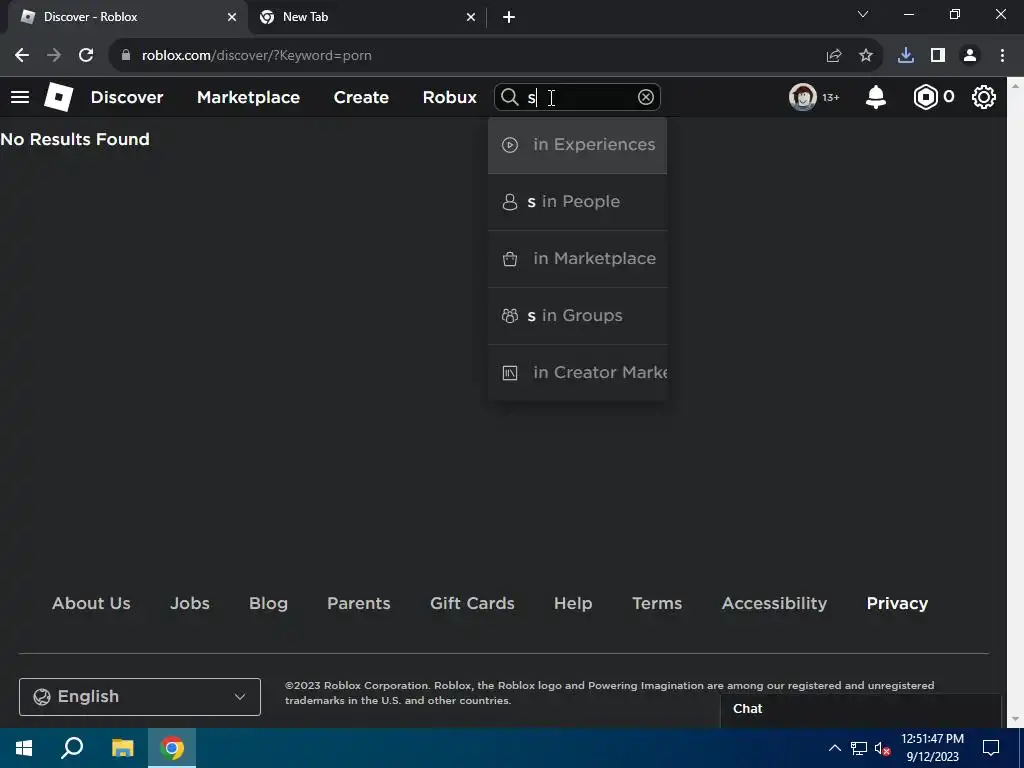1024x768 pixels.
Task: Open the English language dropdown
Action: pyautogui.click(x=140, y=697)
